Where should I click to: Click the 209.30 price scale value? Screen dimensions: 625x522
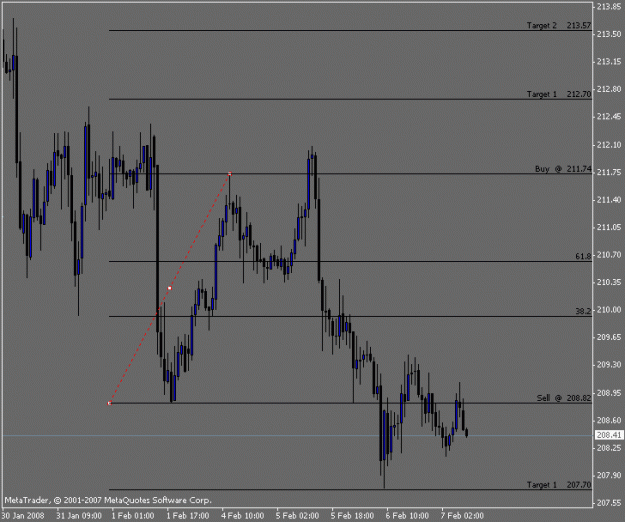[x=609, y=365]
